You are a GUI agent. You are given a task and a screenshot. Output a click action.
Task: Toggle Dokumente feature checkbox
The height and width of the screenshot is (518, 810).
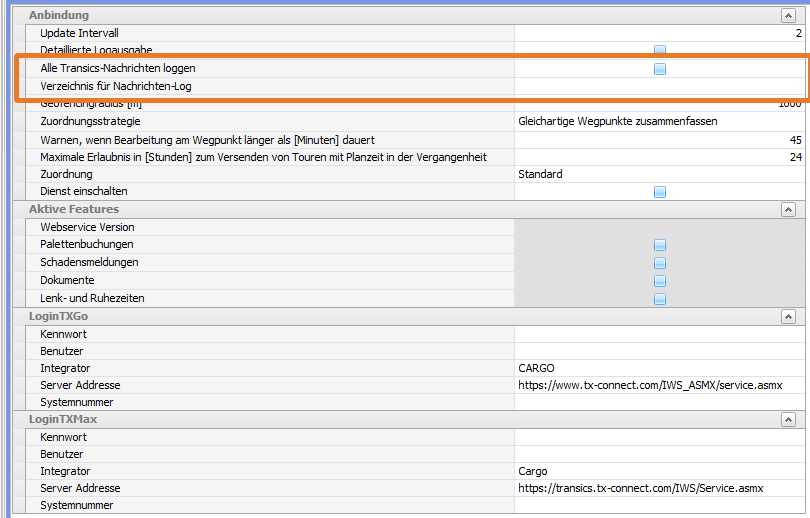660,281
